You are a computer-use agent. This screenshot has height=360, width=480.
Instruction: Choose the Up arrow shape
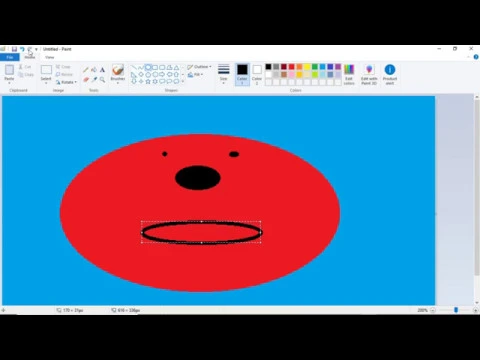176,75
